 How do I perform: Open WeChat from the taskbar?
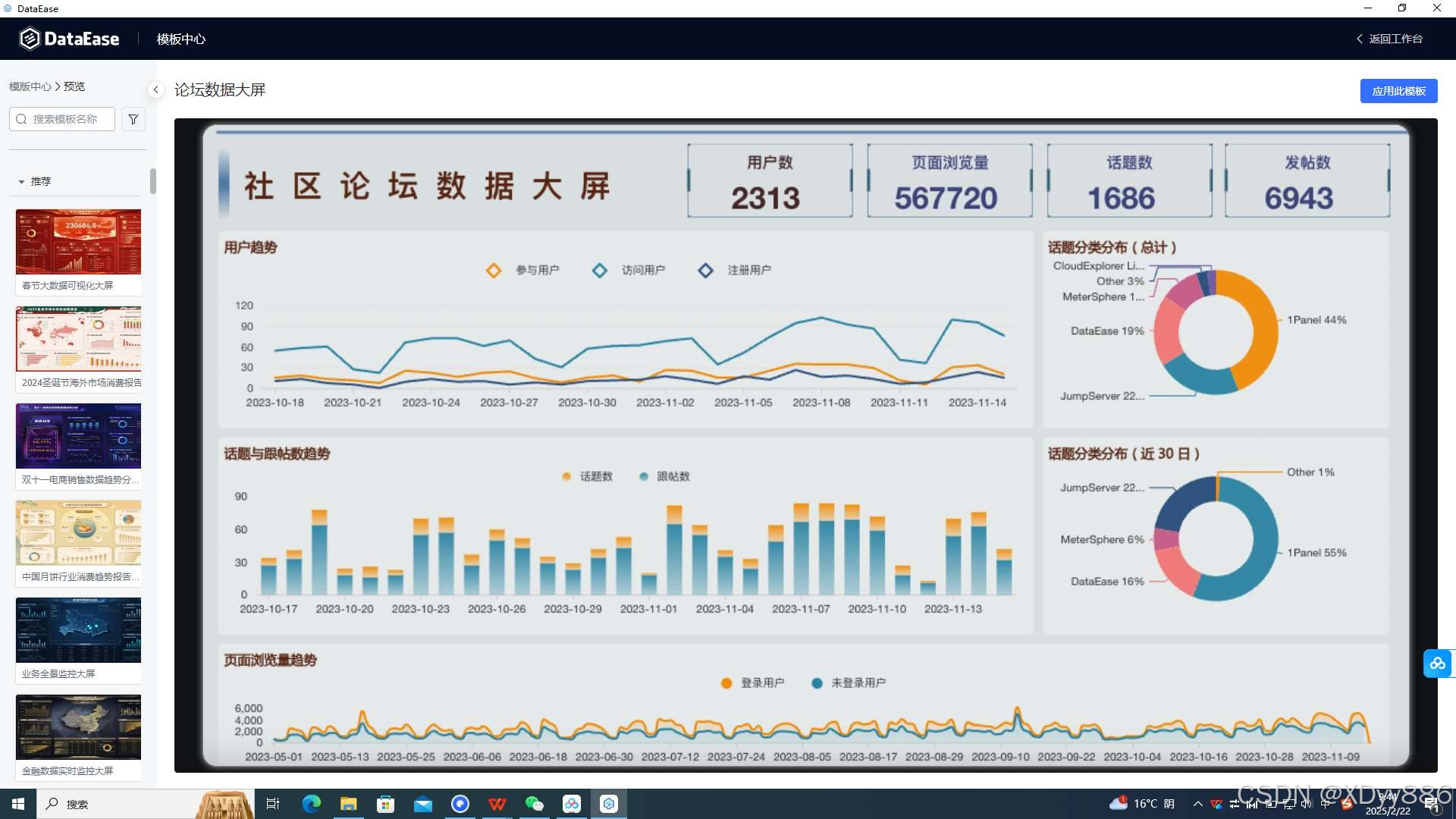(x=535, y=804)
